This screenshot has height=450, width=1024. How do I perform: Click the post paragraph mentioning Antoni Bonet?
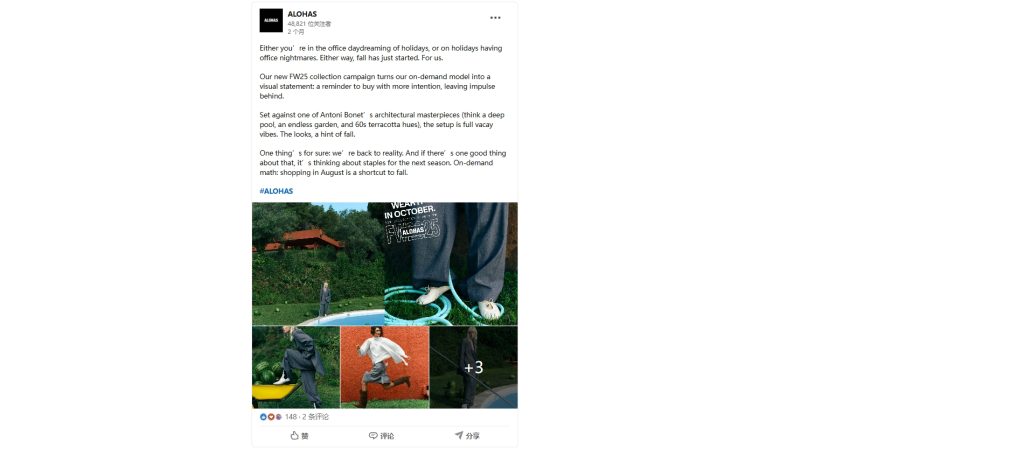[382, 124]
